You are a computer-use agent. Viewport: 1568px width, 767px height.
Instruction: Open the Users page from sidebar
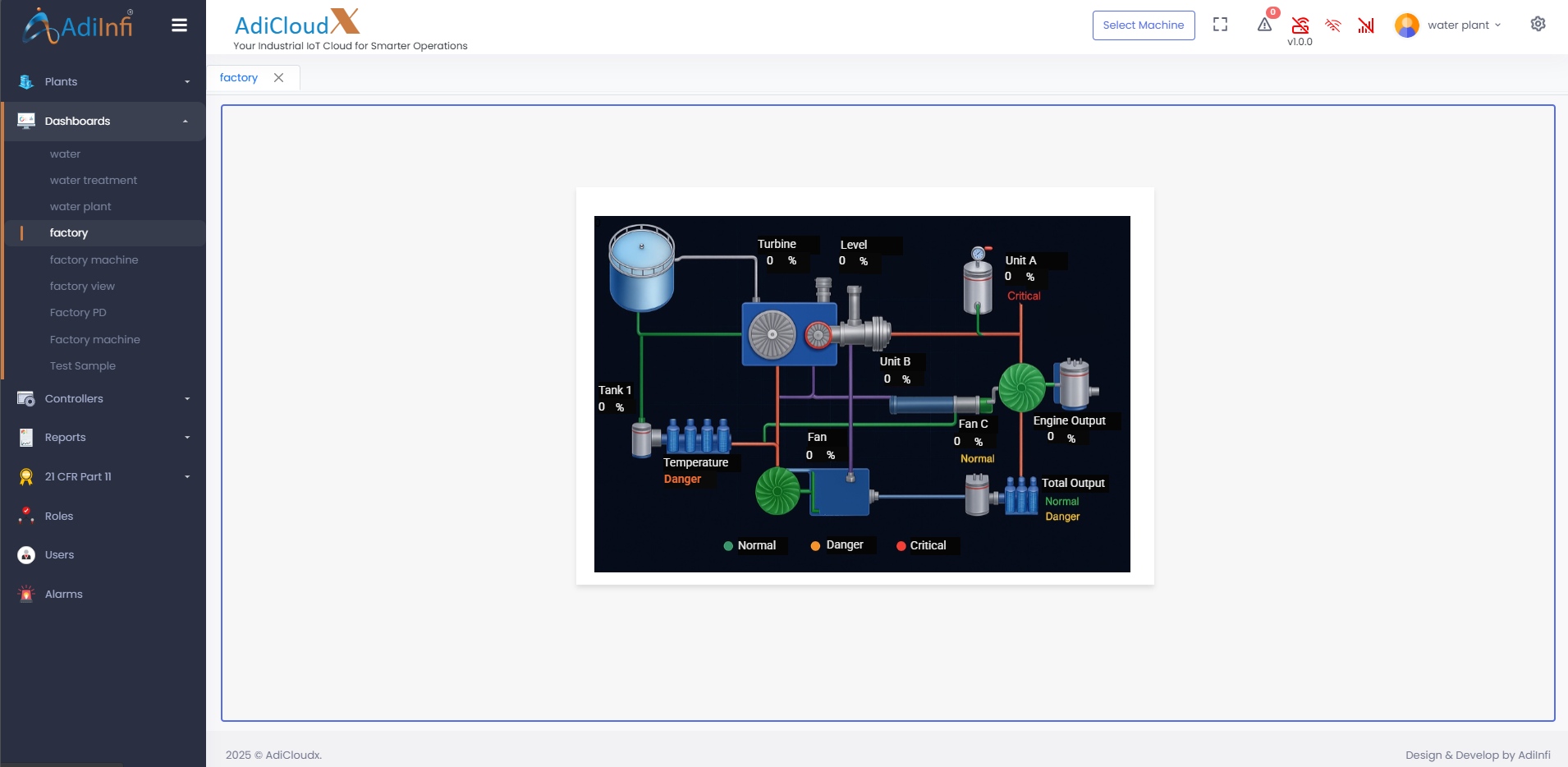59,555
